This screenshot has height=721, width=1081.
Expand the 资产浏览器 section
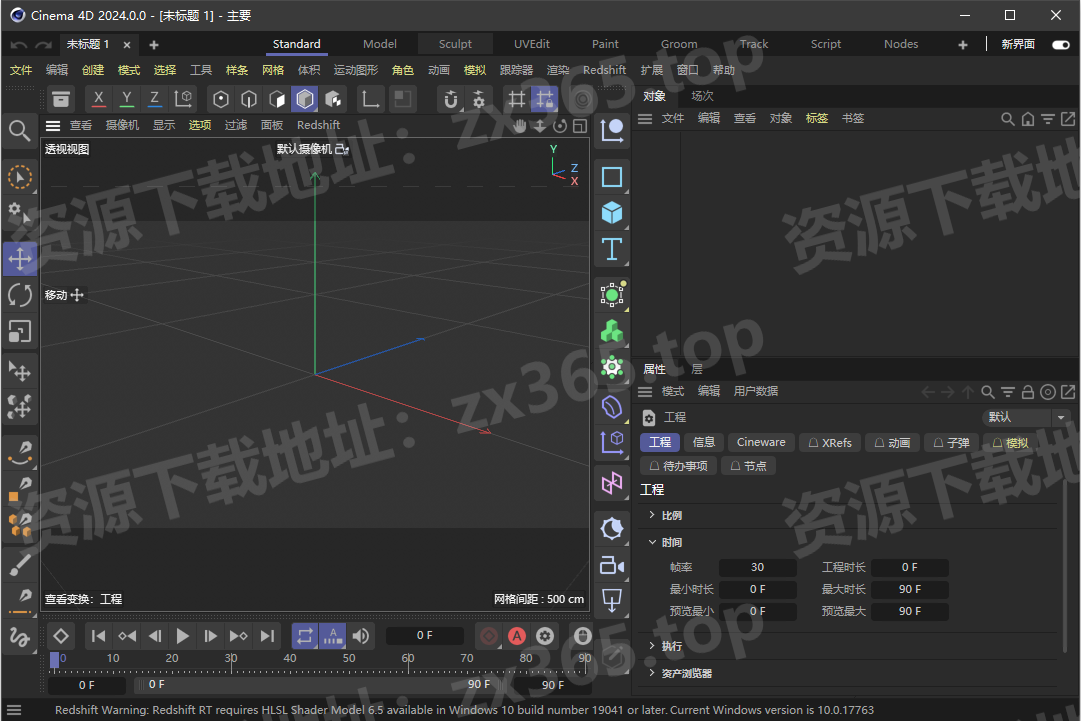[651, 672]
